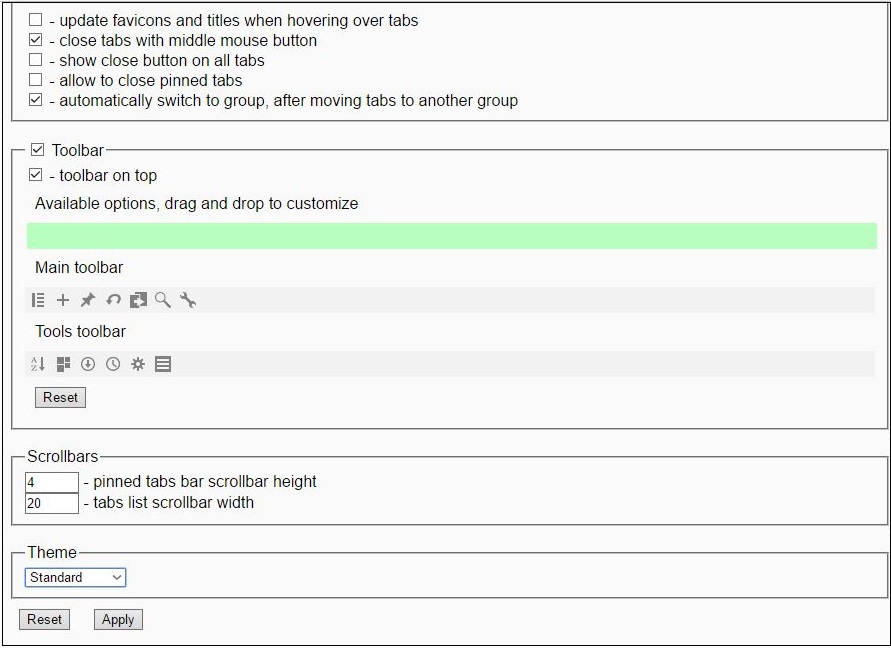Click Reset under the Tools toolbar
891x648 pixels.
pyautogui.click(x=60, y=397)
